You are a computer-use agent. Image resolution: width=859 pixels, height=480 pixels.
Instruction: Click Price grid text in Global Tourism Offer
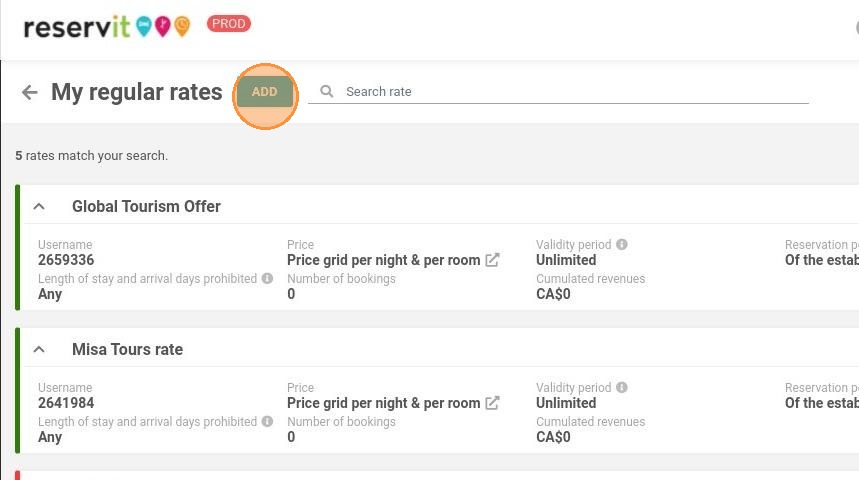(x=383, y=260)
